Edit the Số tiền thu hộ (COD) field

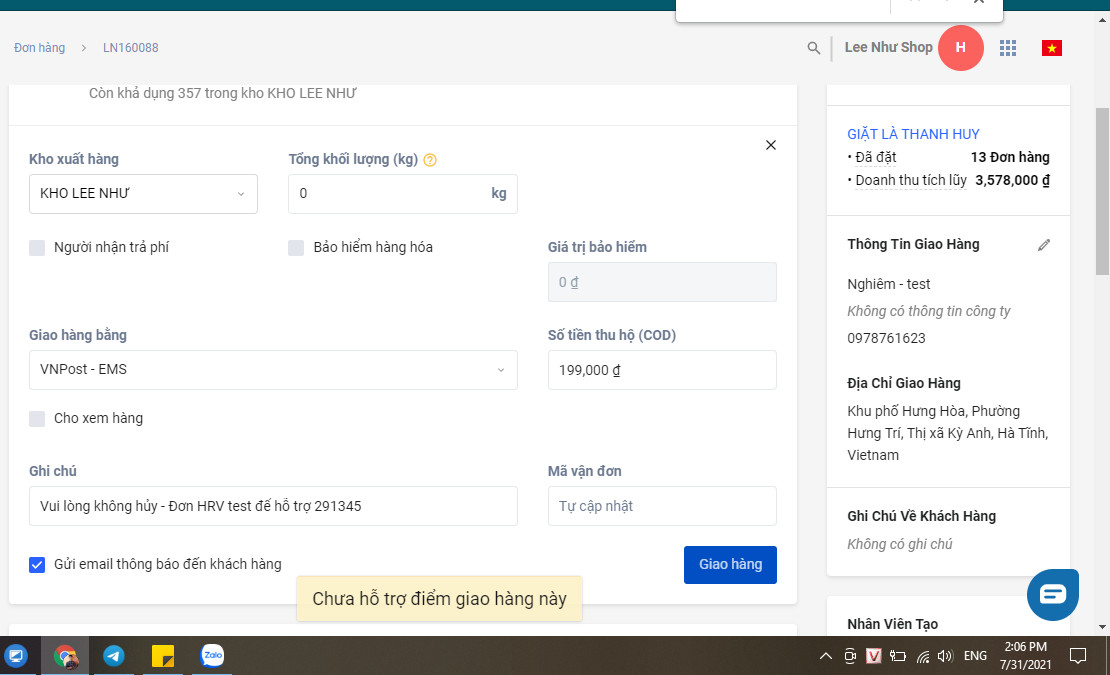click(662, 370)
